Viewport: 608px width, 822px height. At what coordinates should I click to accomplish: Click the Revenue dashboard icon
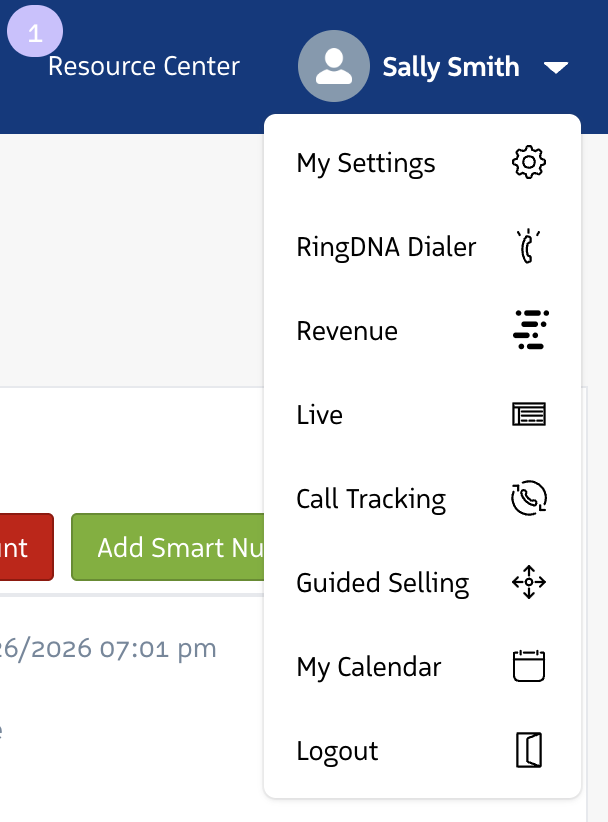(529, 330)
